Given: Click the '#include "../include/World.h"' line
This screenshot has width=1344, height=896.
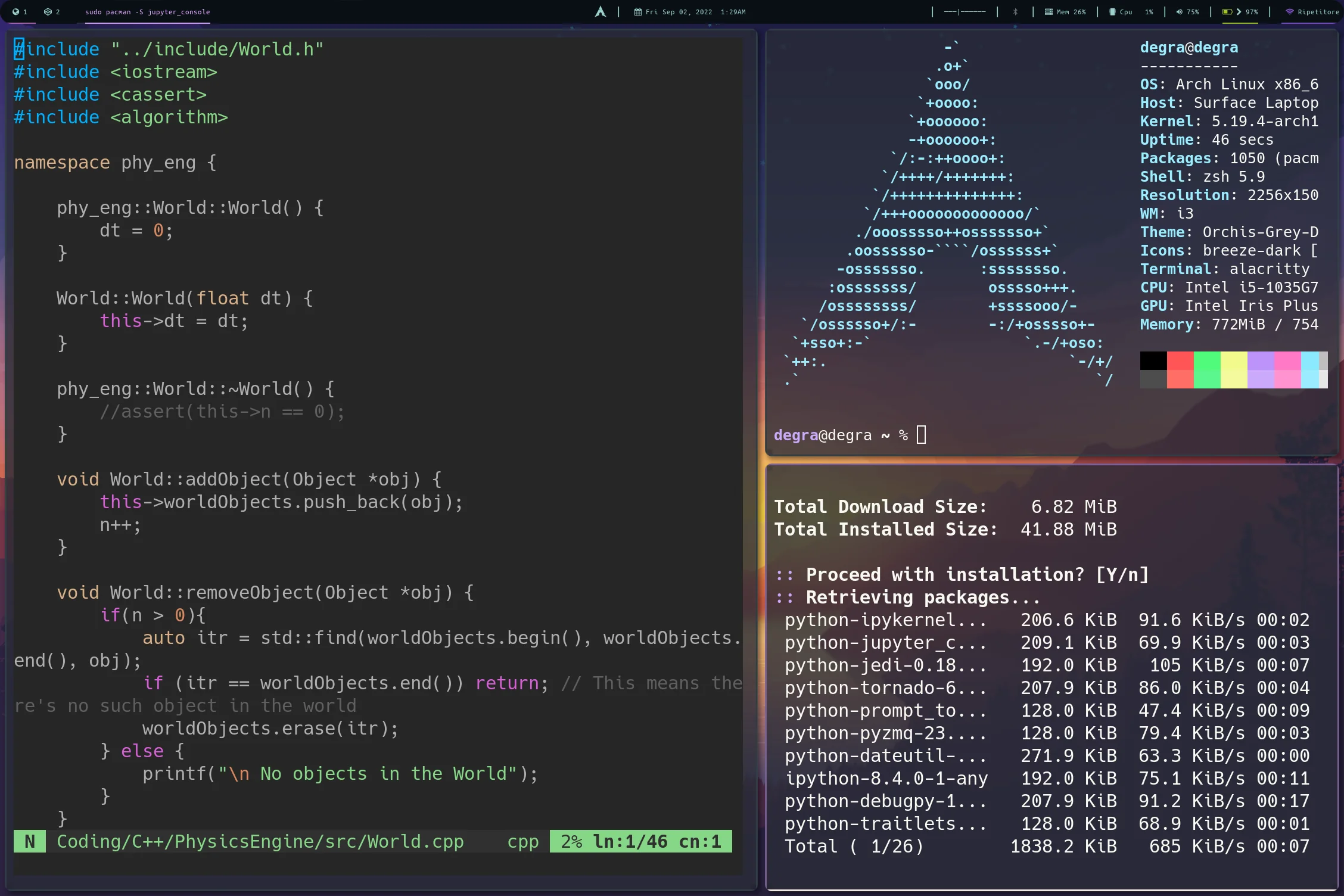Looking at the screenshot, I should click(x=169, y=49).
